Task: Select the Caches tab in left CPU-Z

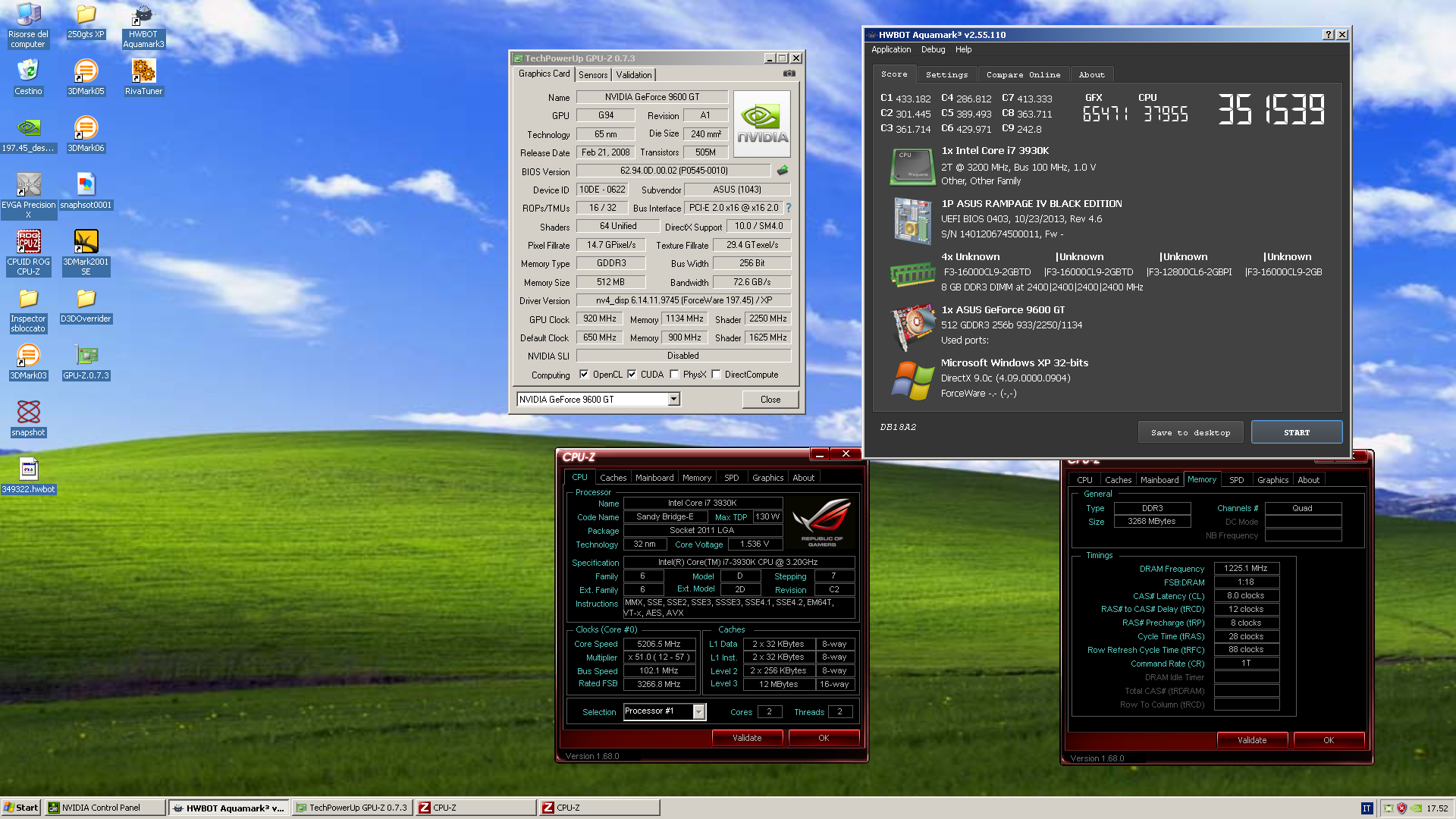Action: pos(613,478)
